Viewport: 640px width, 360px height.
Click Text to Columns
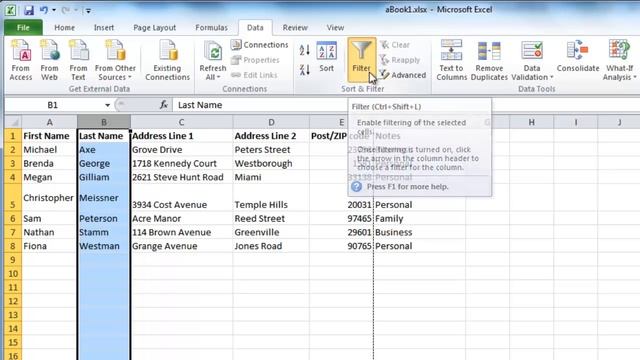pos(451,60)
